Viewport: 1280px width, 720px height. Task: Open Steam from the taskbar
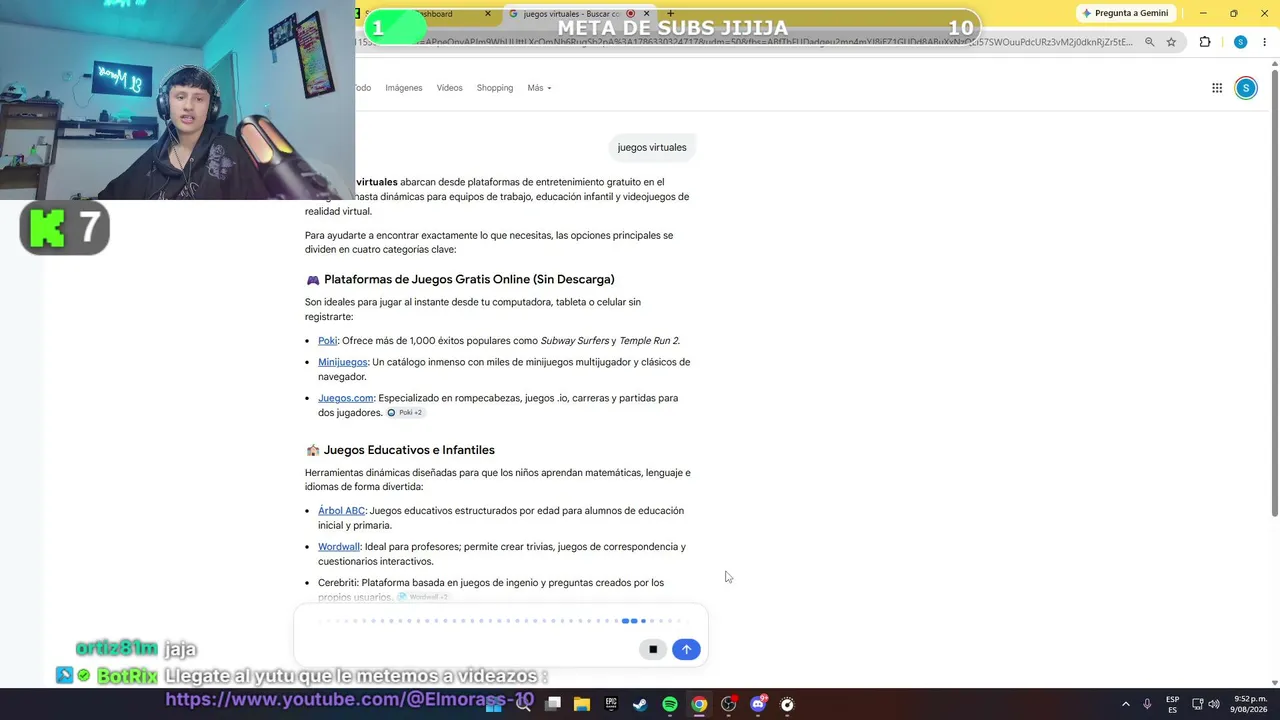coord(640,704)
